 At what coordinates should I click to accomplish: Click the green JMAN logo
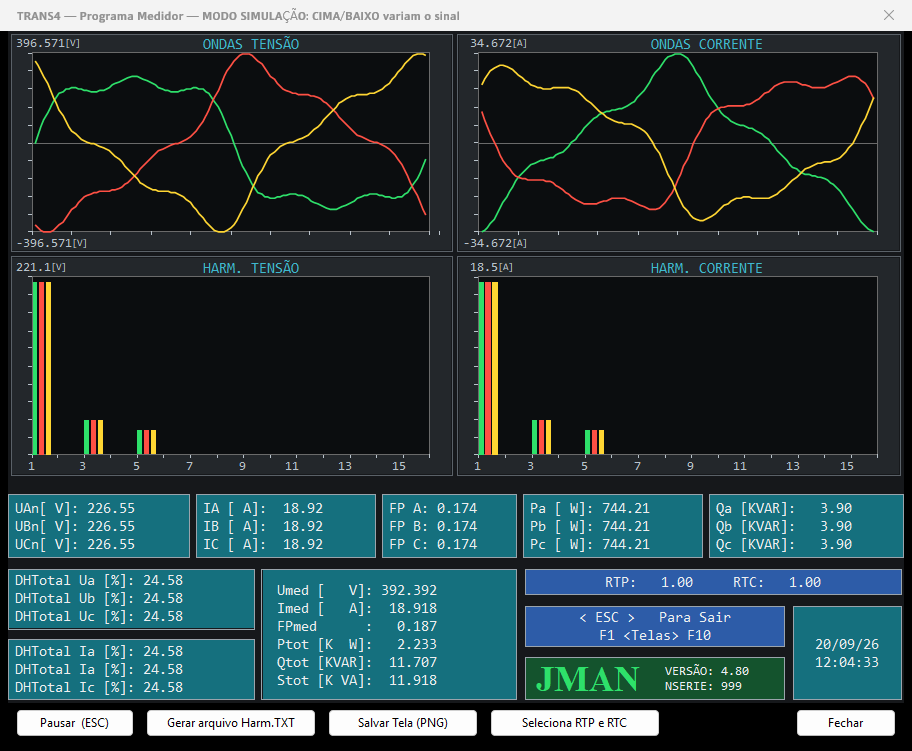[x=587, y=679]
